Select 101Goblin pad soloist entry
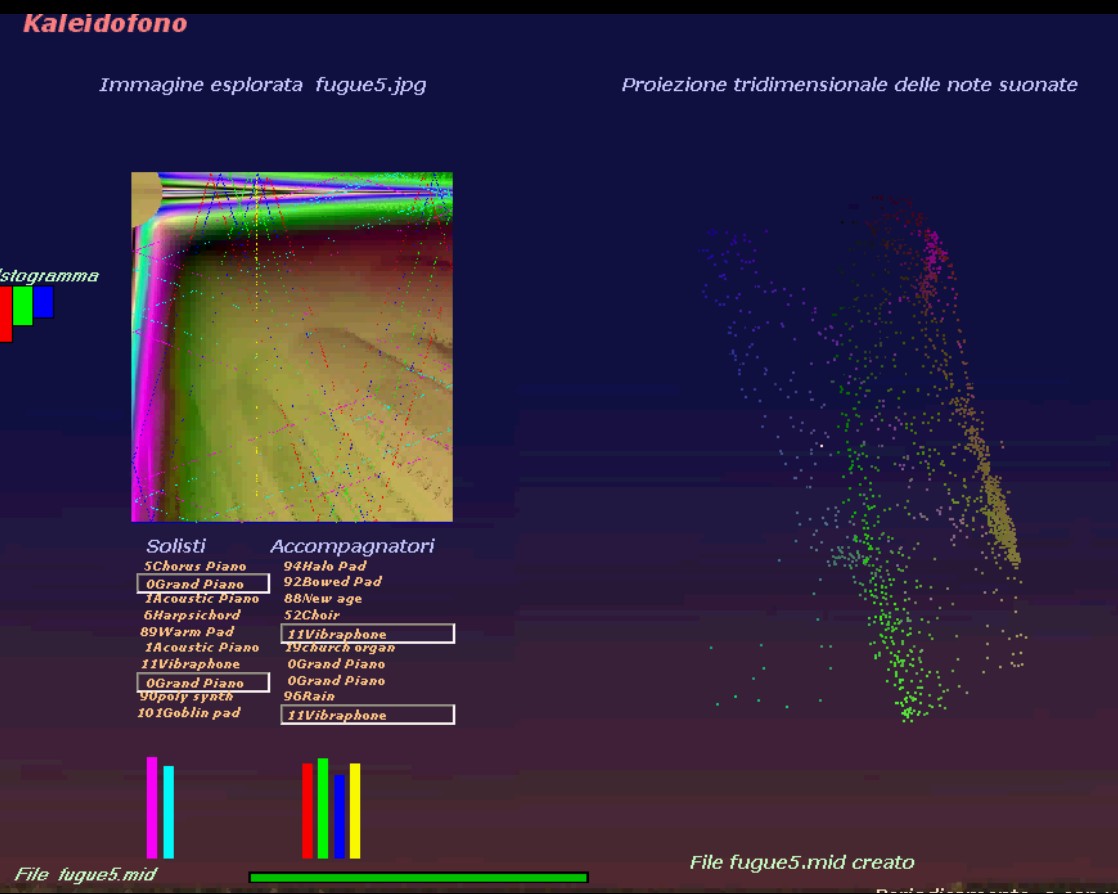This screenshot has height=894, width=1118. click(x=189, y=713)
